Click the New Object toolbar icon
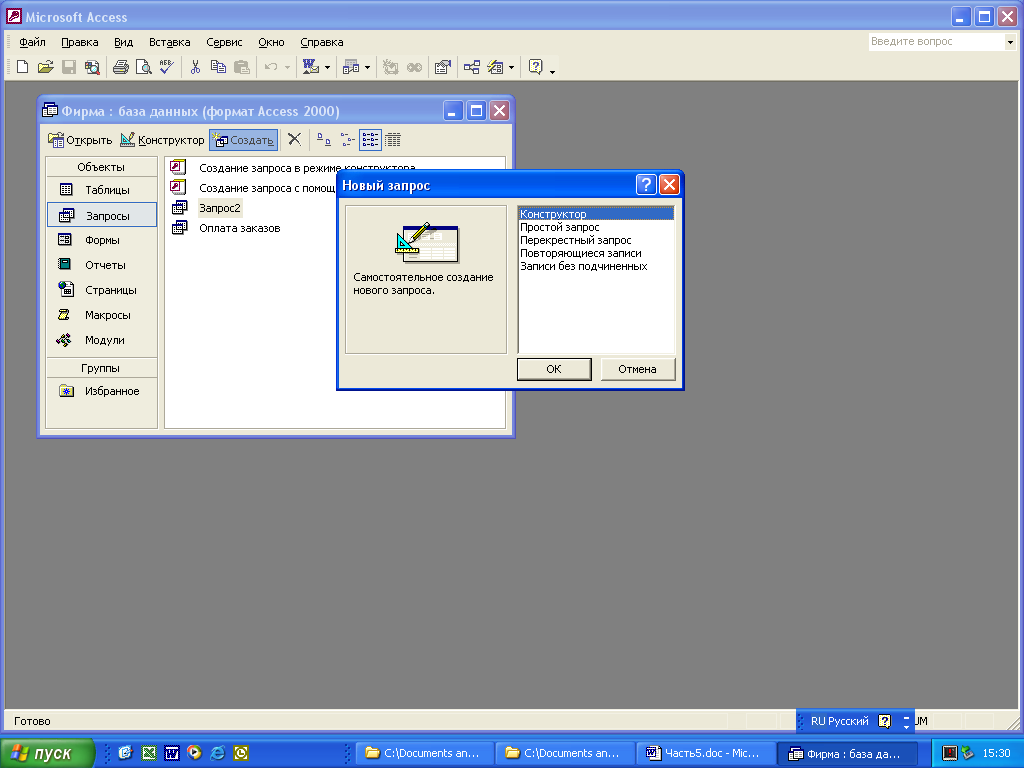Image resolution: width=1024 pixels, height=768 pixels. pos(496,67)
